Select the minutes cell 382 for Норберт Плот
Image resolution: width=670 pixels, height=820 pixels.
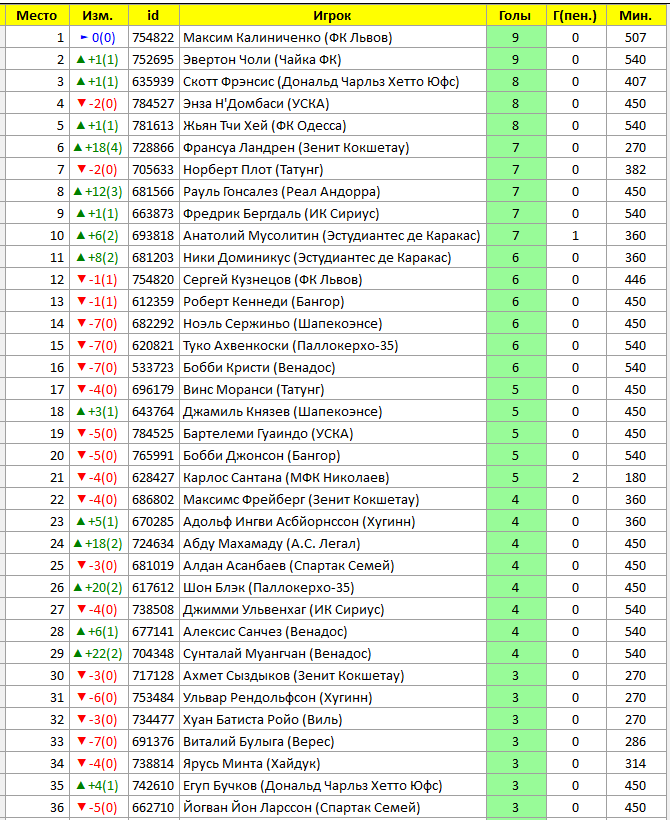(636, 169)
